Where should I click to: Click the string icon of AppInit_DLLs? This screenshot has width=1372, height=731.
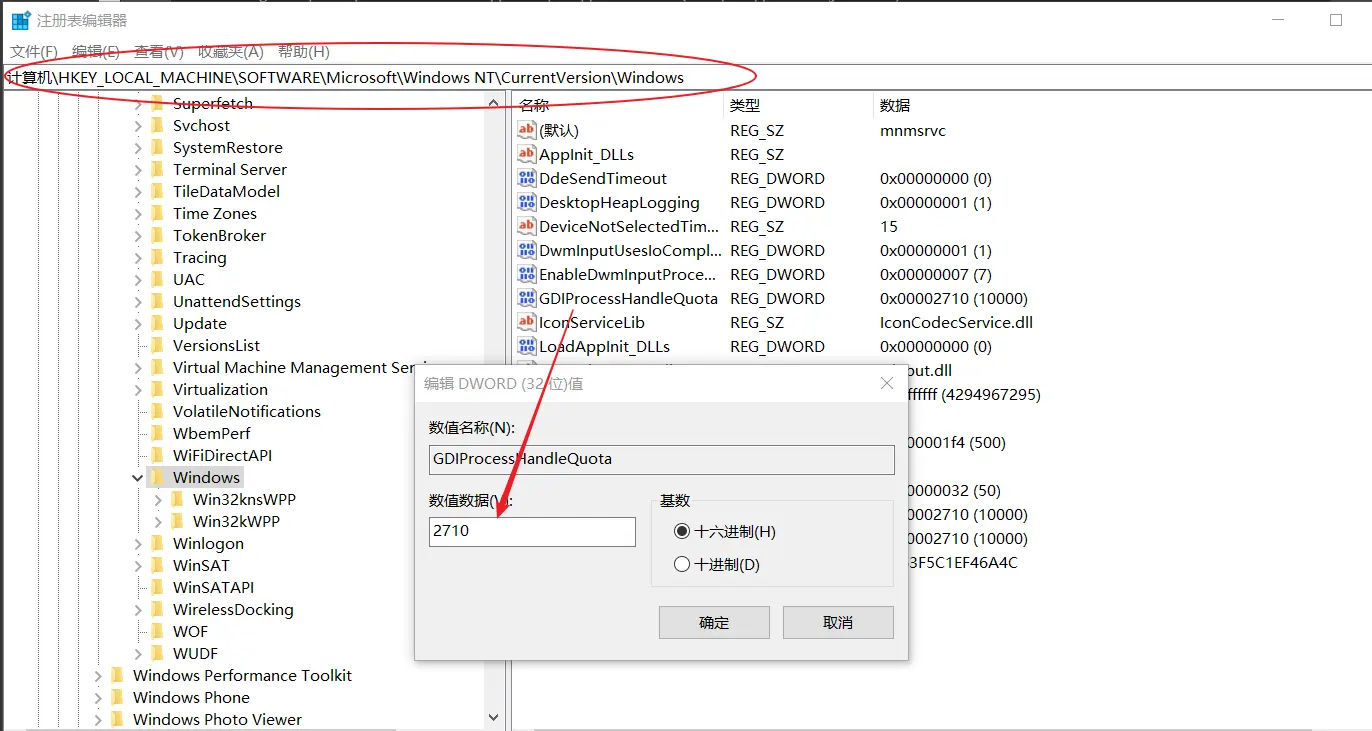[x=527, y=154]
